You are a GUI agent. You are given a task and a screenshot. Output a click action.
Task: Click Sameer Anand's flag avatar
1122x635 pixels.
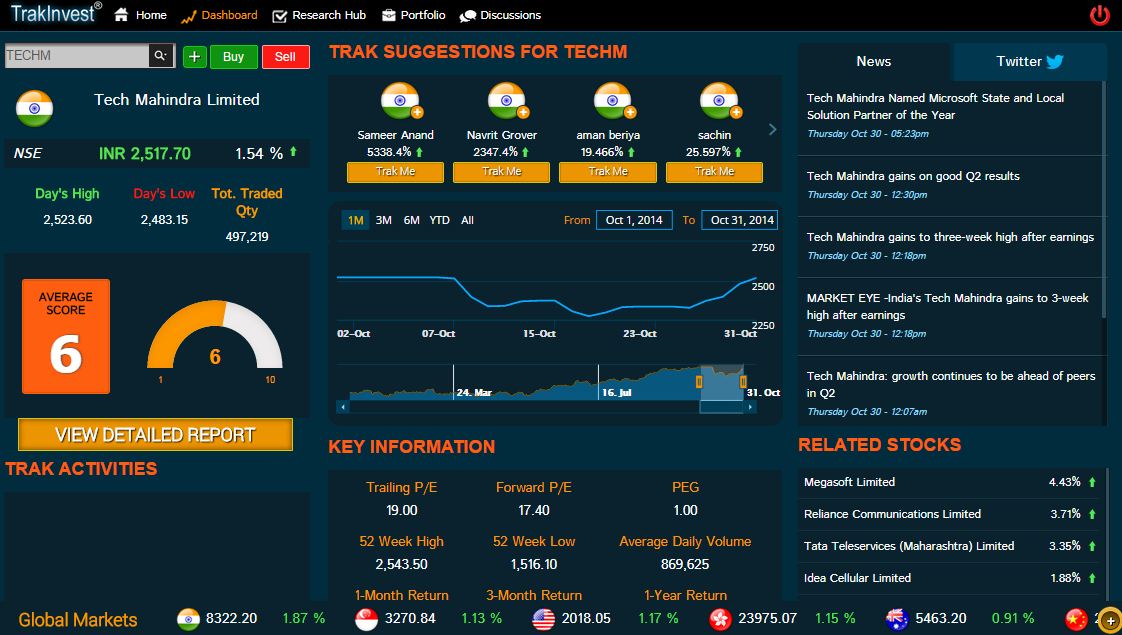399,102
